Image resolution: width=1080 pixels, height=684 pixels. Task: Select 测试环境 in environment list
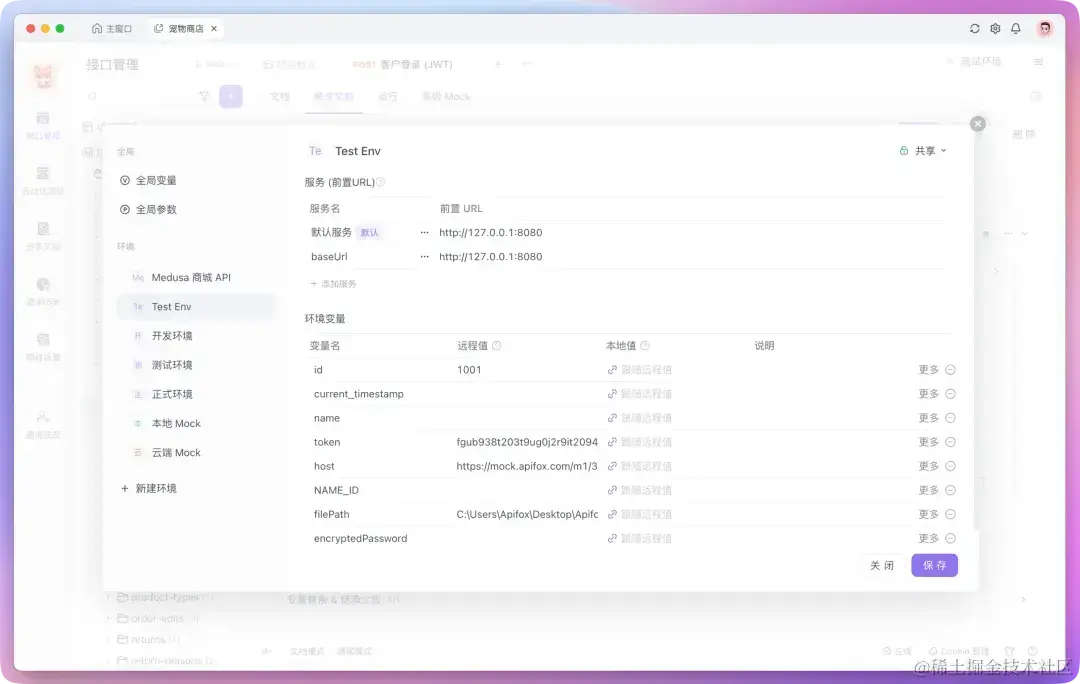pyautogui.click(x=196, y=365)
